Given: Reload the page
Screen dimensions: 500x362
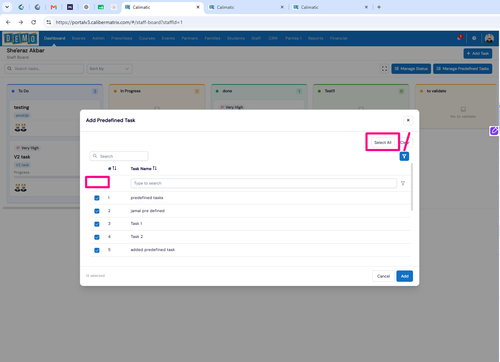Looking at the screenshot, I should pyautogui.click(x=33, y=22).
